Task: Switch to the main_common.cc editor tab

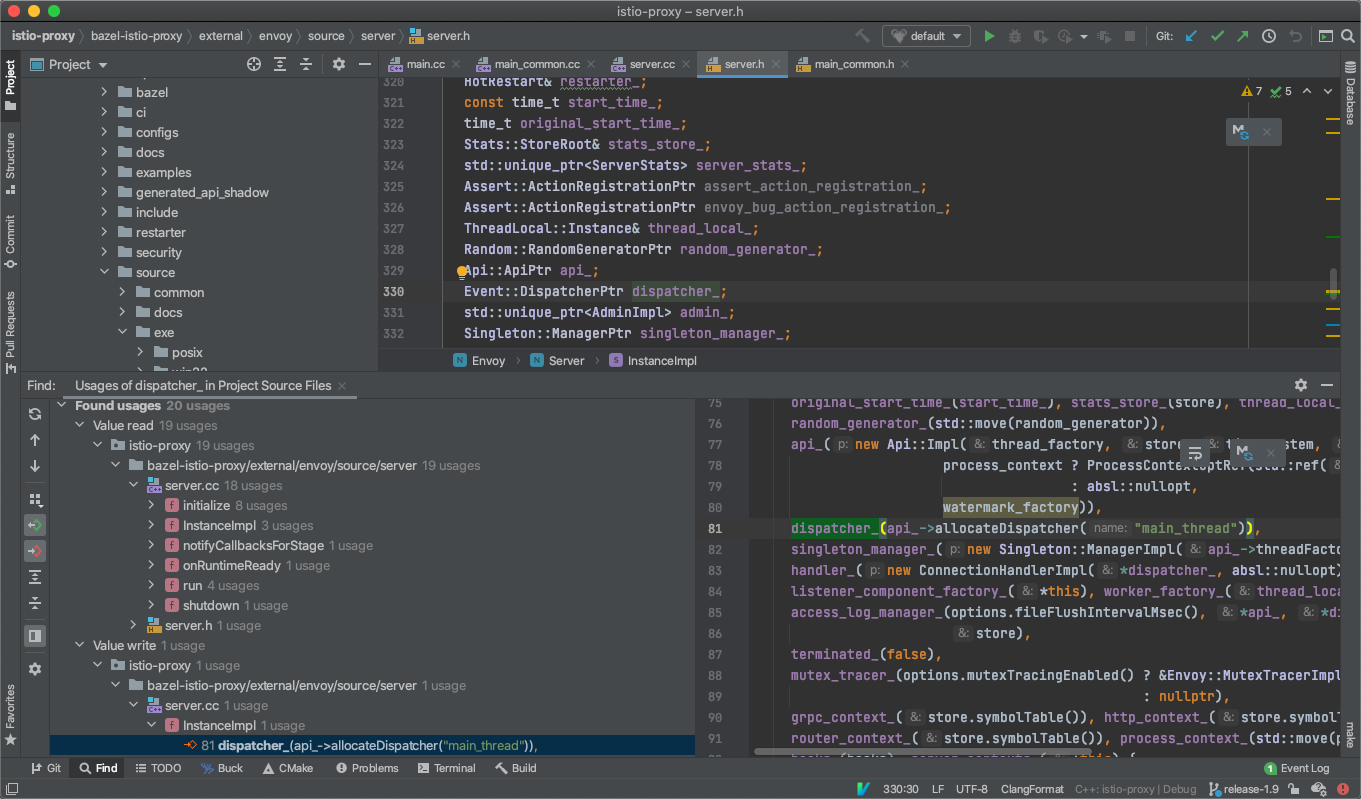Action: [536, 64]
